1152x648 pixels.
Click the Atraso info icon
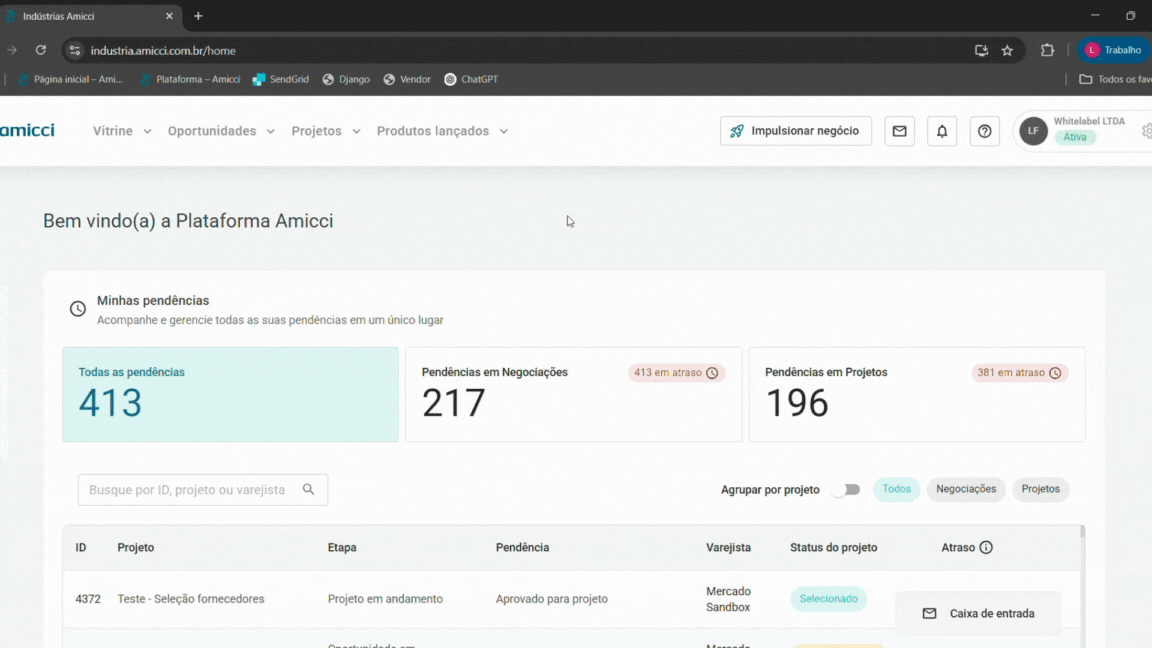[986, 548]
